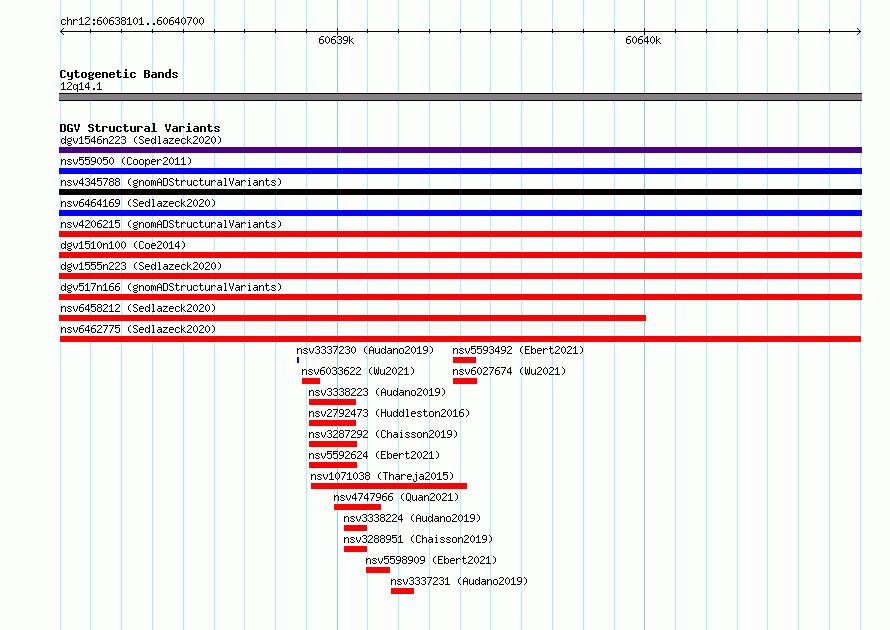Select the shorter red nsv6458212 bar

pyautogui.click(x=352, y=318)
